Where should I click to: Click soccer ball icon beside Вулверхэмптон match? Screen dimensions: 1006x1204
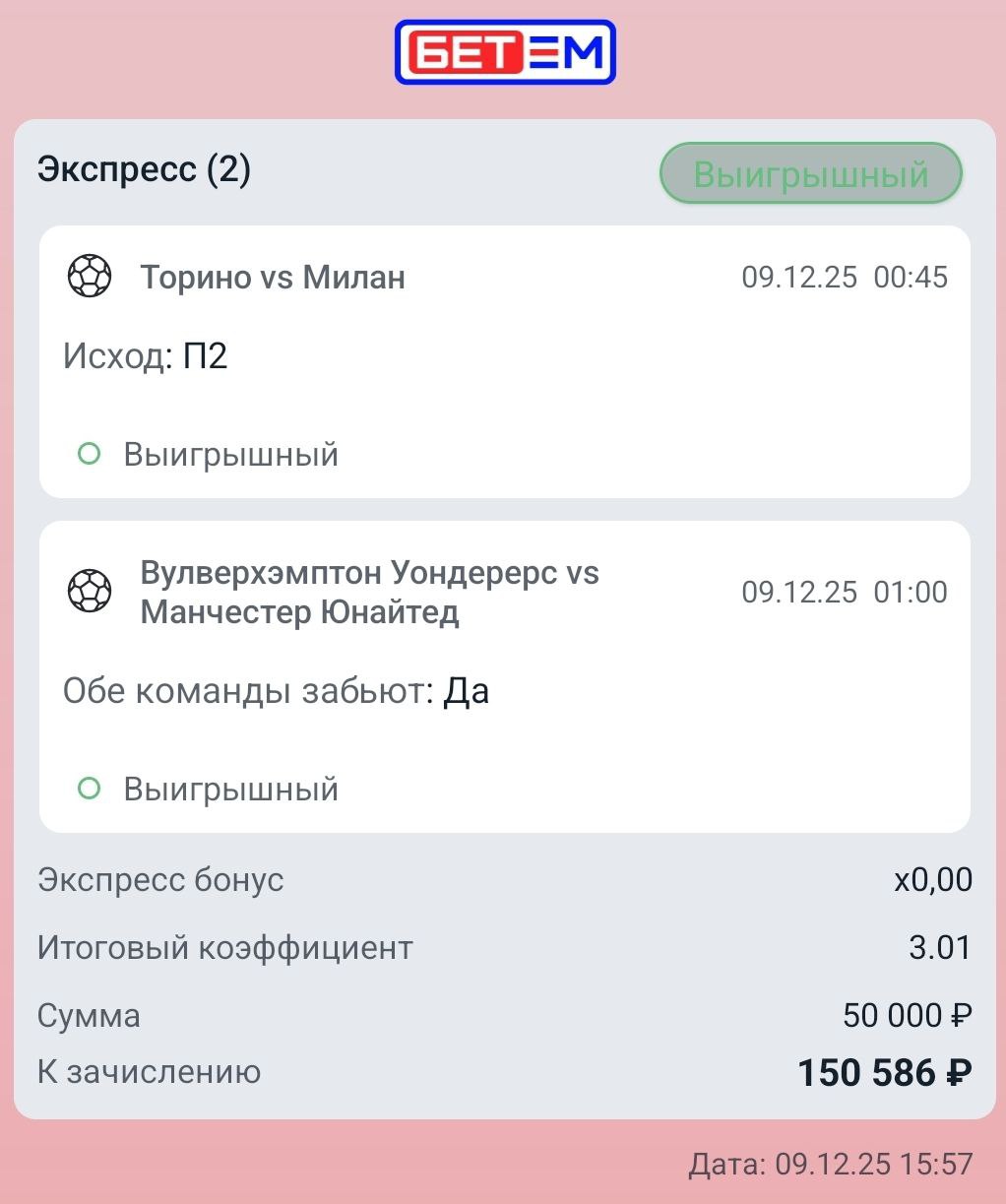tap(90, 592)
